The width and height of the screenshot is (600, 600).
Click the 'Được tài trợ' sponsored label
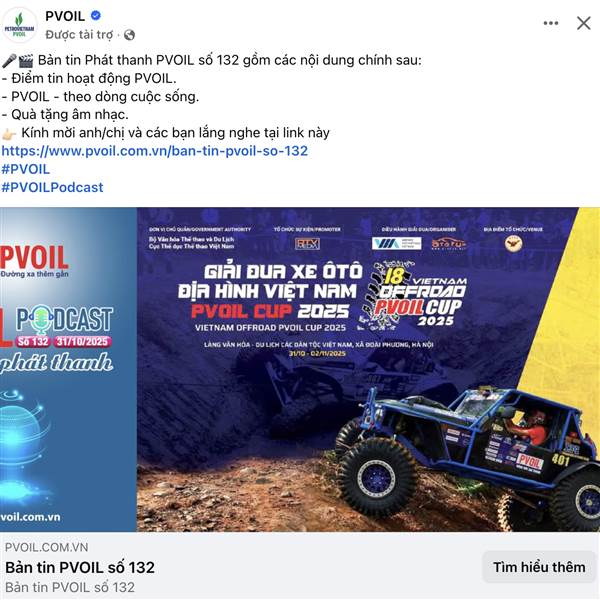click(79, 35)
